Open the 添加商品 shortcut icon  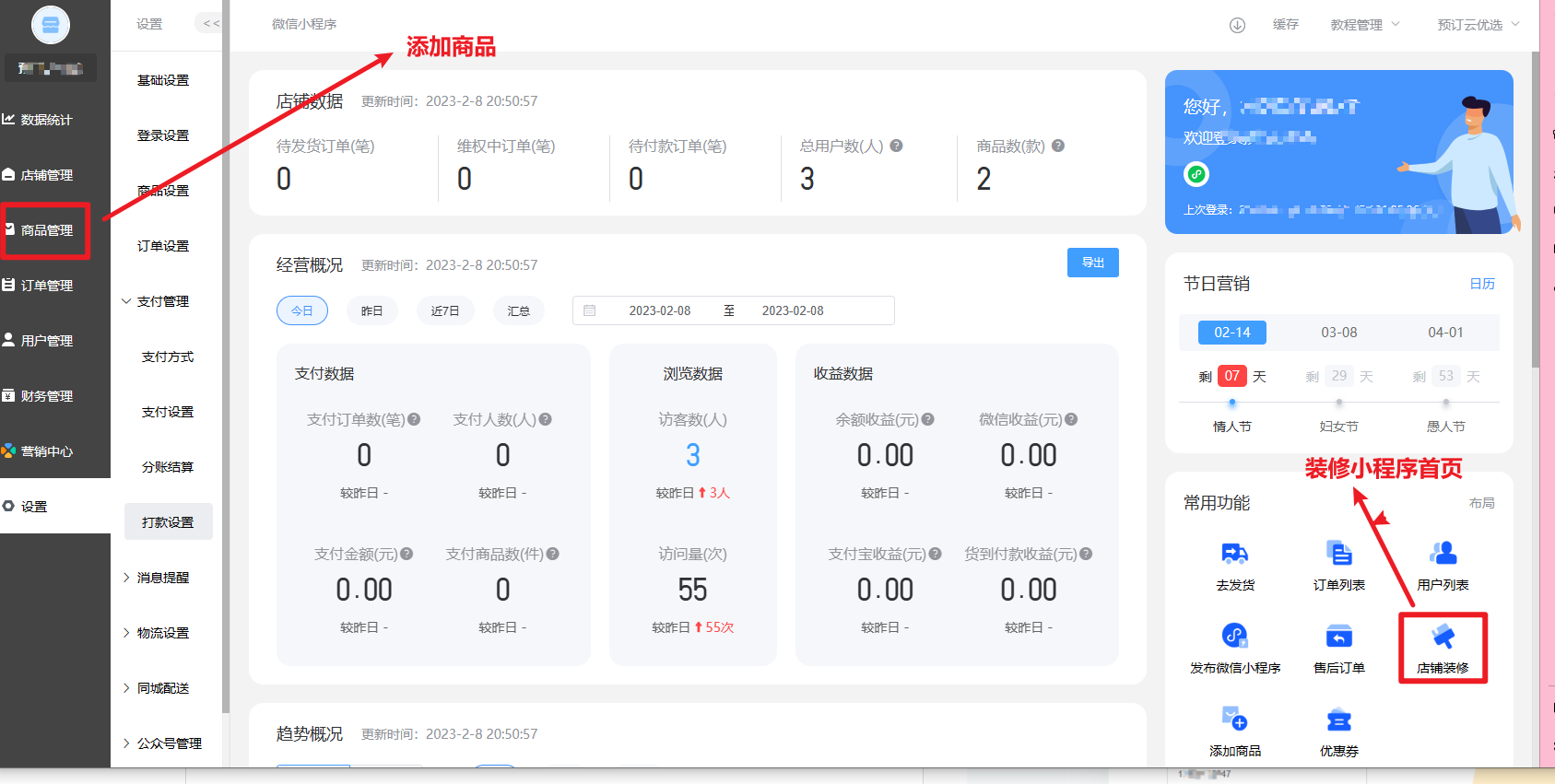[1235, 719]
